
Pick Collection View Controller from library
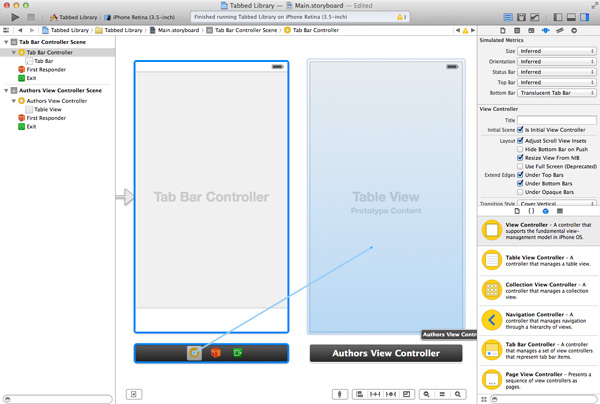click(x=539, y=290)
